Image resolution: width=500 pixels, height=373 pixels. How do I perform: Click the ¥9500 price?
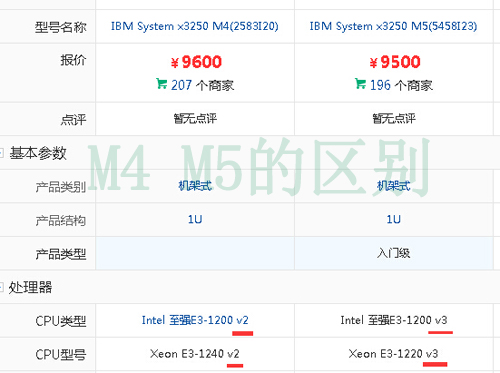[395, 62]
